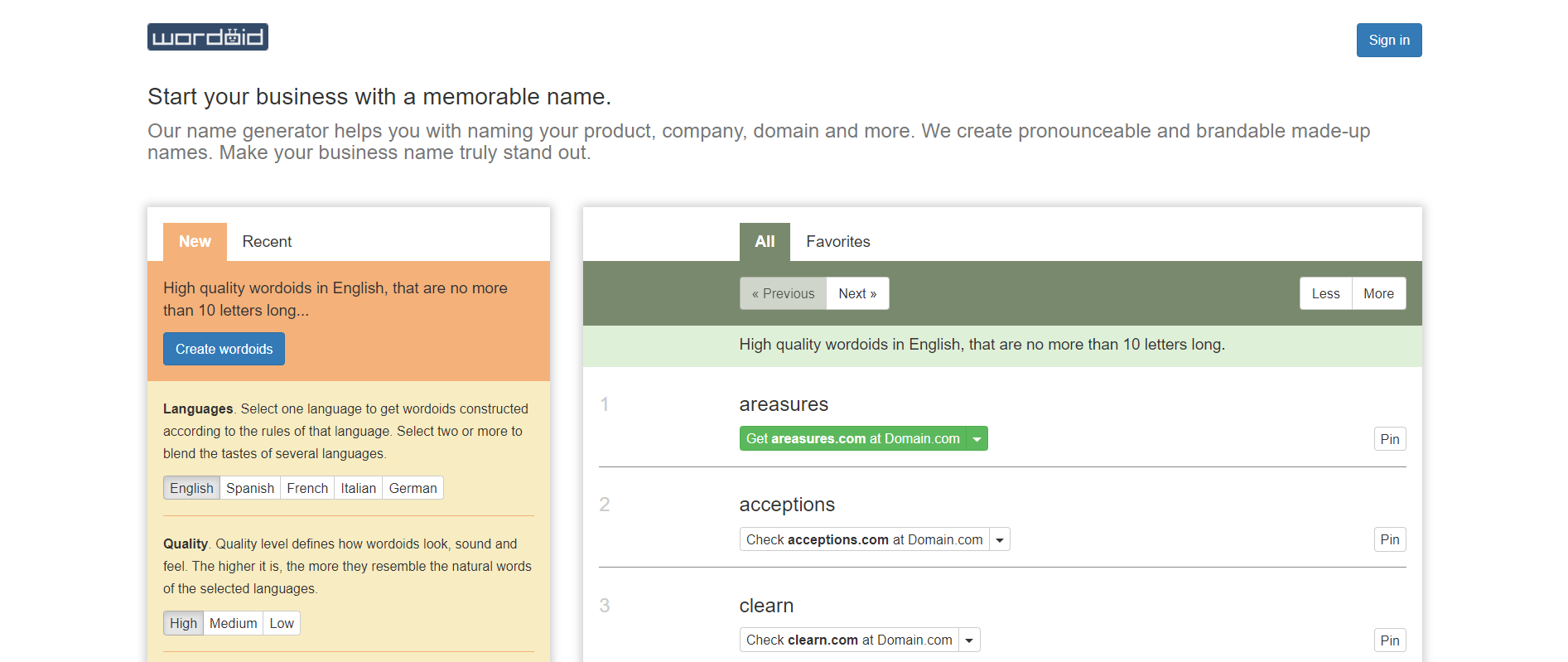Switch to the Recent tab

point(267,242)
